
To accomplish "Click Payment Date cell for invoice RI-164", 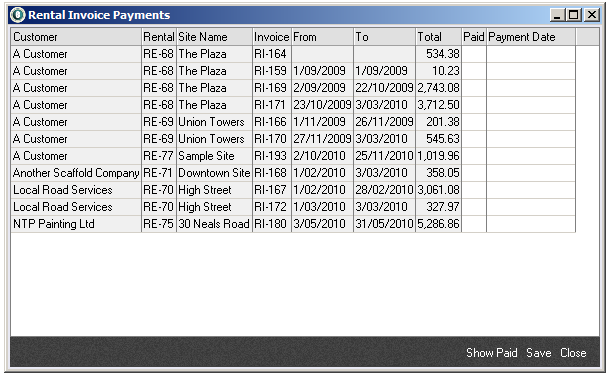I will [x=531, y=54].
